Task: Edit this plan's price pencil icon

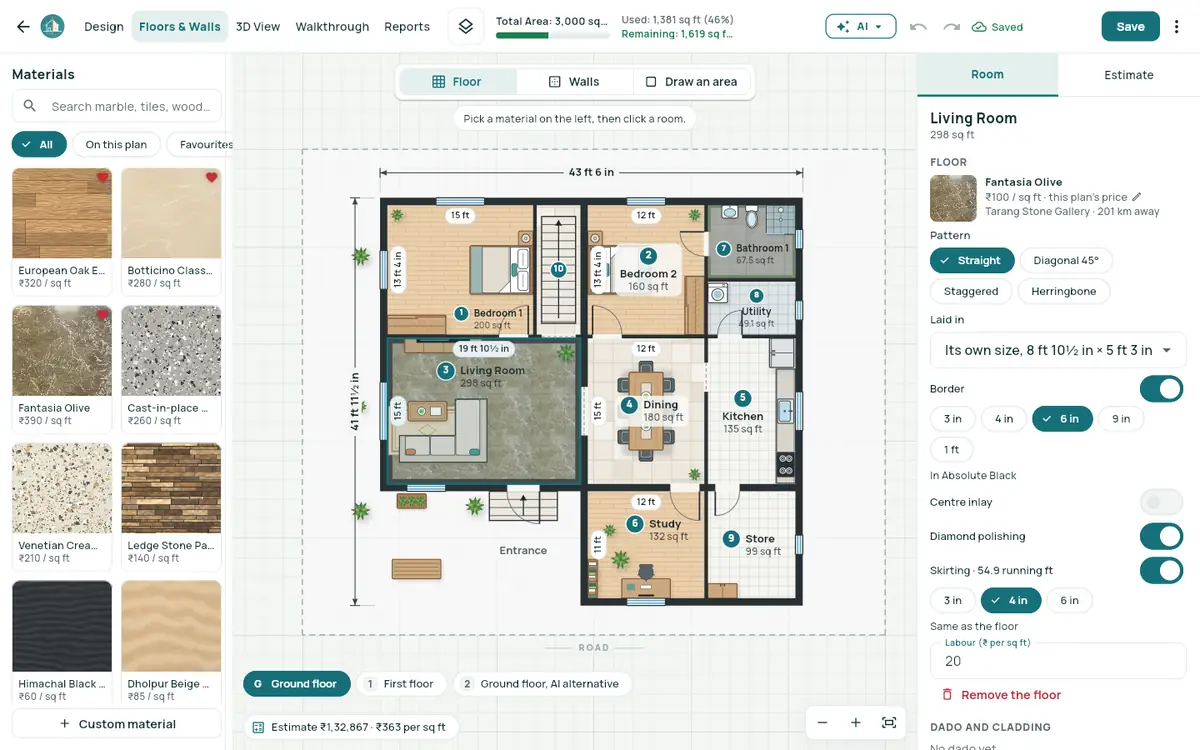Action: pyautogui.click(x=1136, y=197)
